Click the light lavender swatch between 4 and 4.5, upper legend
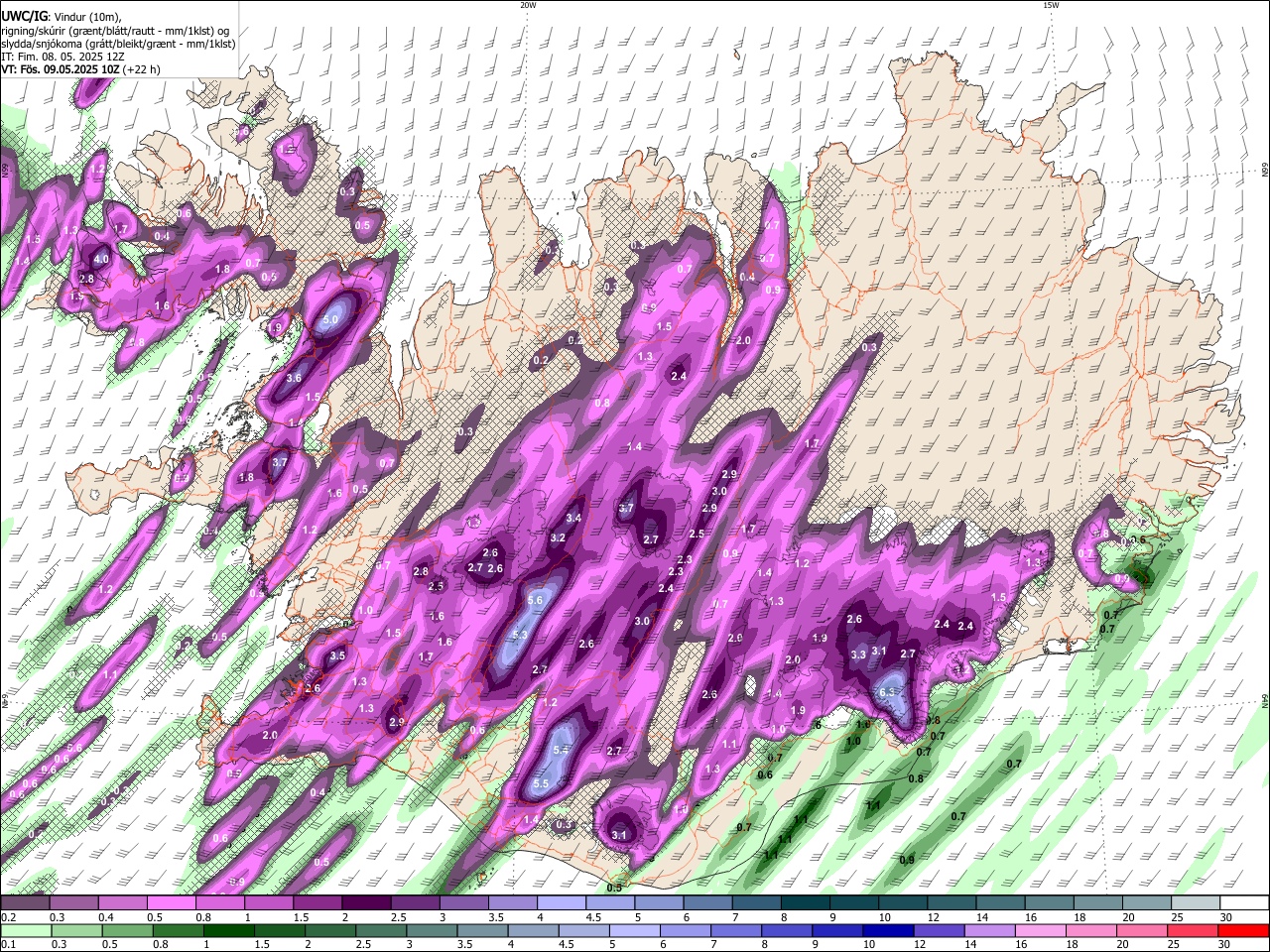The image size is (1270, 952). 562,903
